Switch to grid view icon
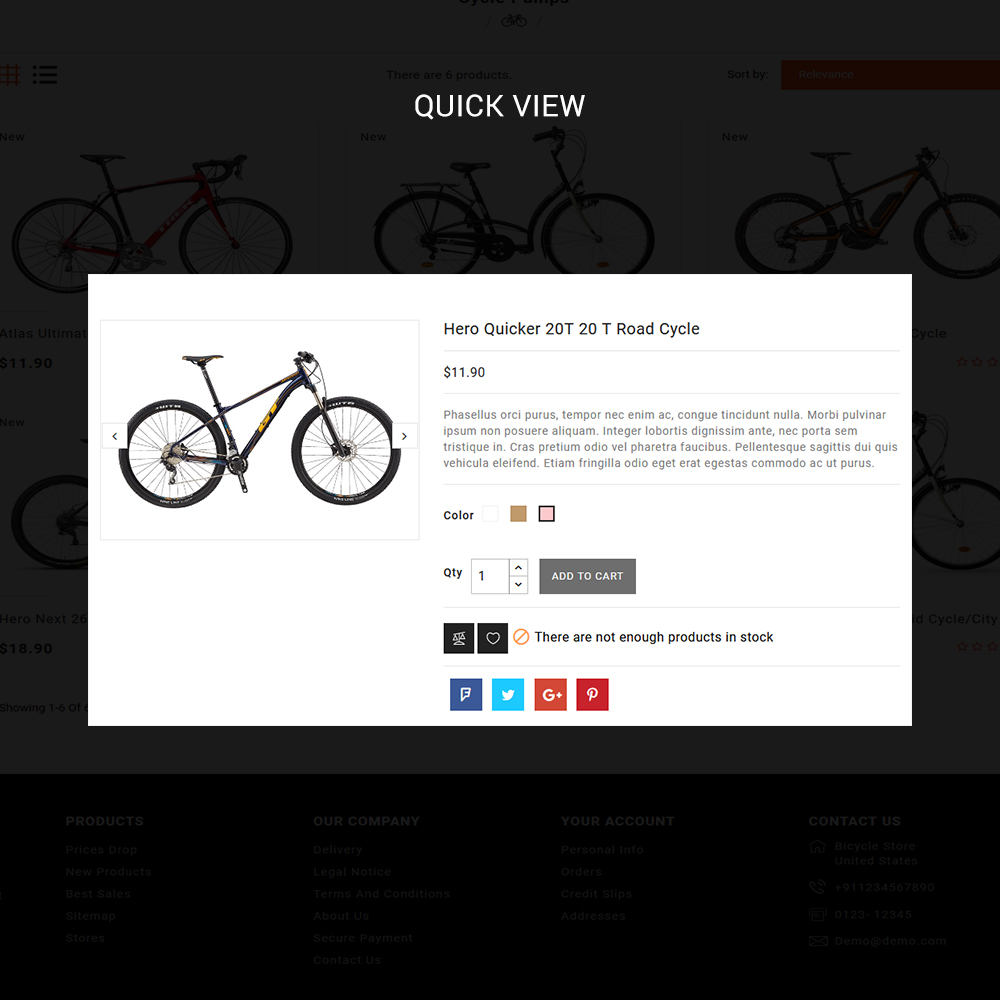The image size is (1000, 1000). (10, 75)
